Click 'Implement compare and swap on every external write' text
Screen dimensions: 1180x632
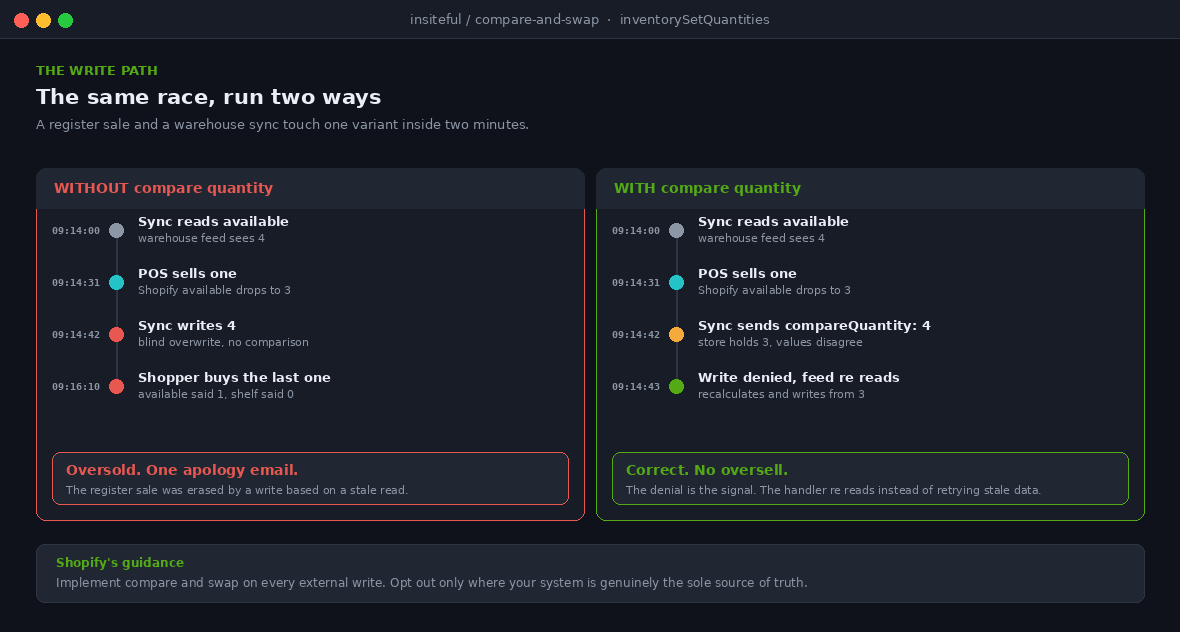click(220, 583)
